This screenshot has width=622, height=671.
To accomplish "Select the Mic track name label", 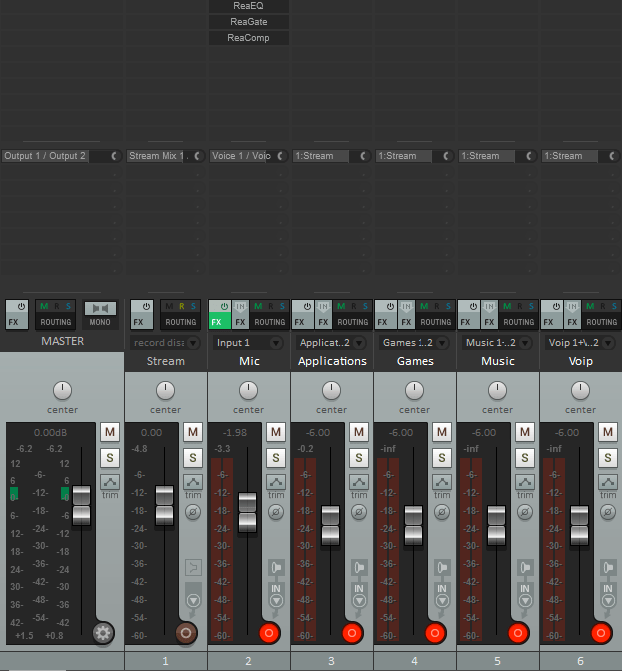I will point(249,361).
